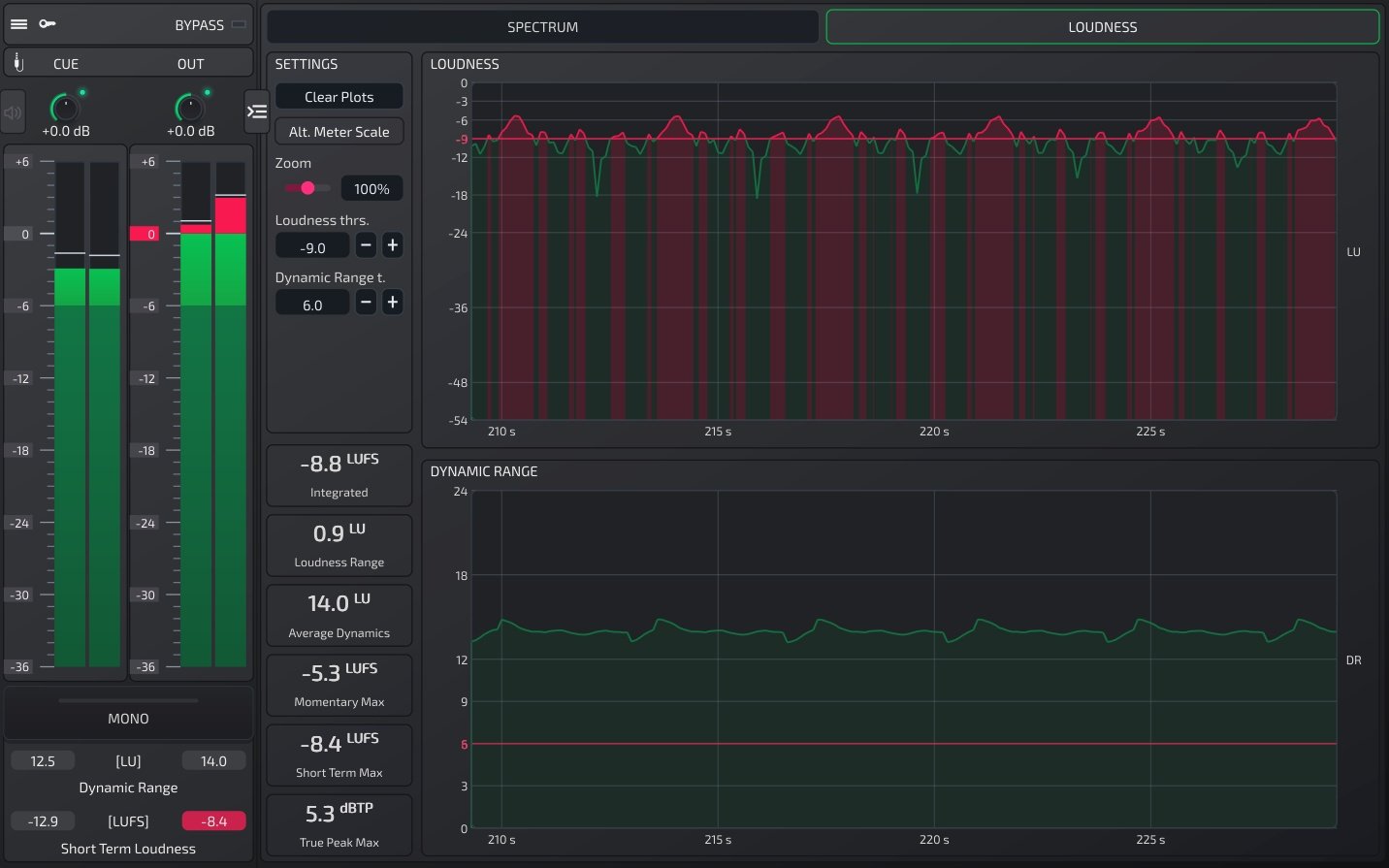Click the Alt. Meter Scale button
The image size is (1389, 868).
[x=339, y=132]
